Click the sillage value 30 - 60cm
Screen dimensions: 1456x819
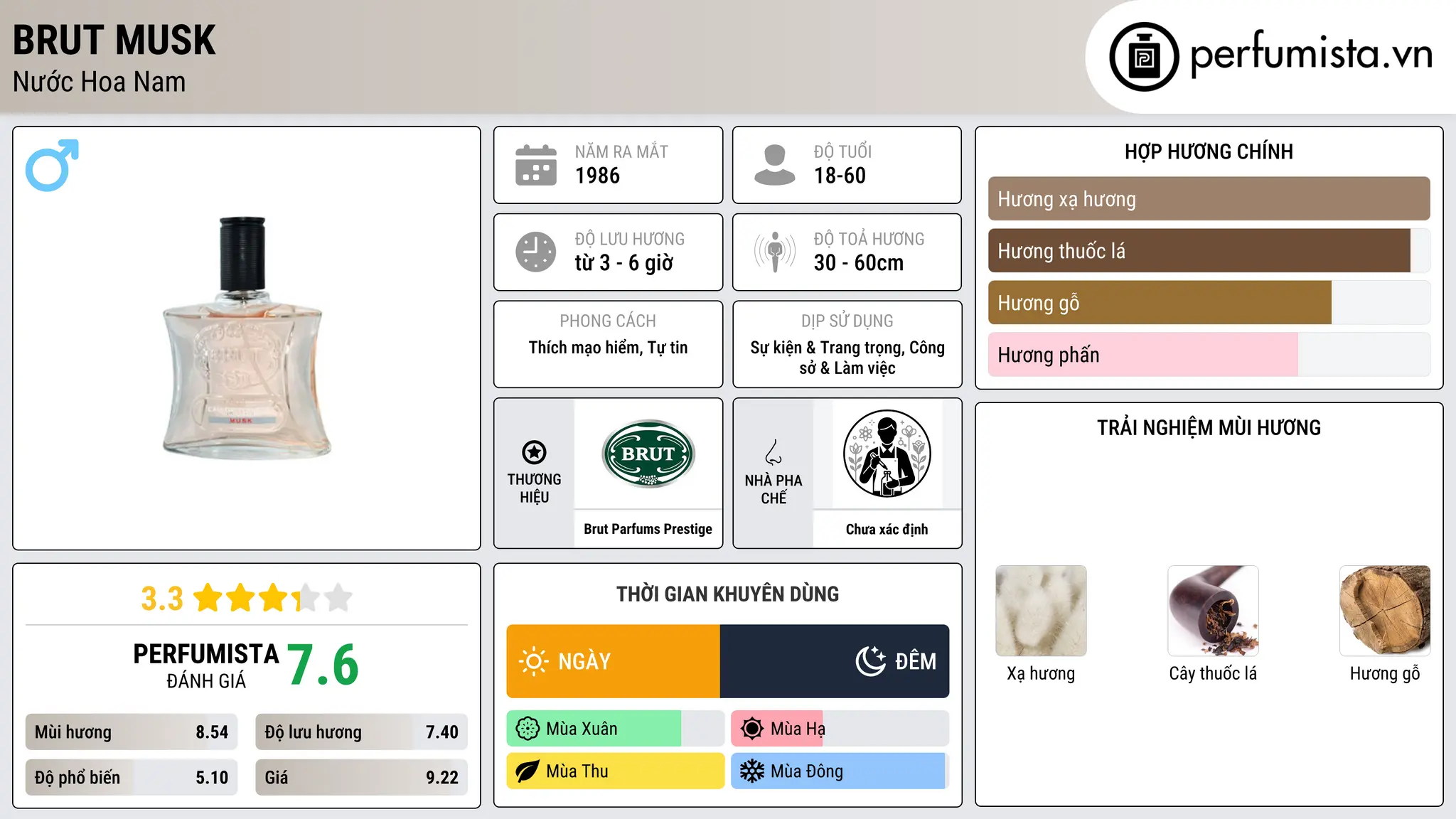859,263
